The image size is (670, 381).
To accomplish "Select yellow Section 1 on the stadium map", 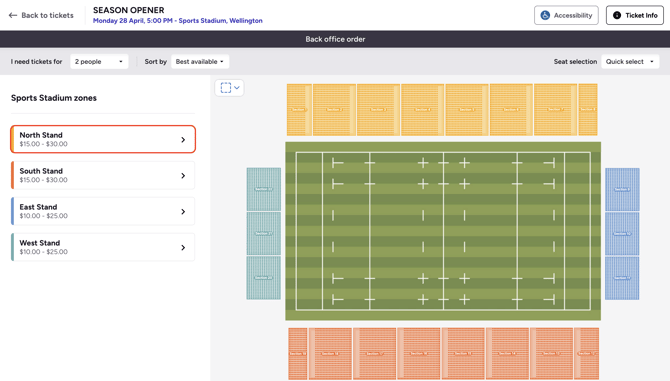I will (299, 110).
